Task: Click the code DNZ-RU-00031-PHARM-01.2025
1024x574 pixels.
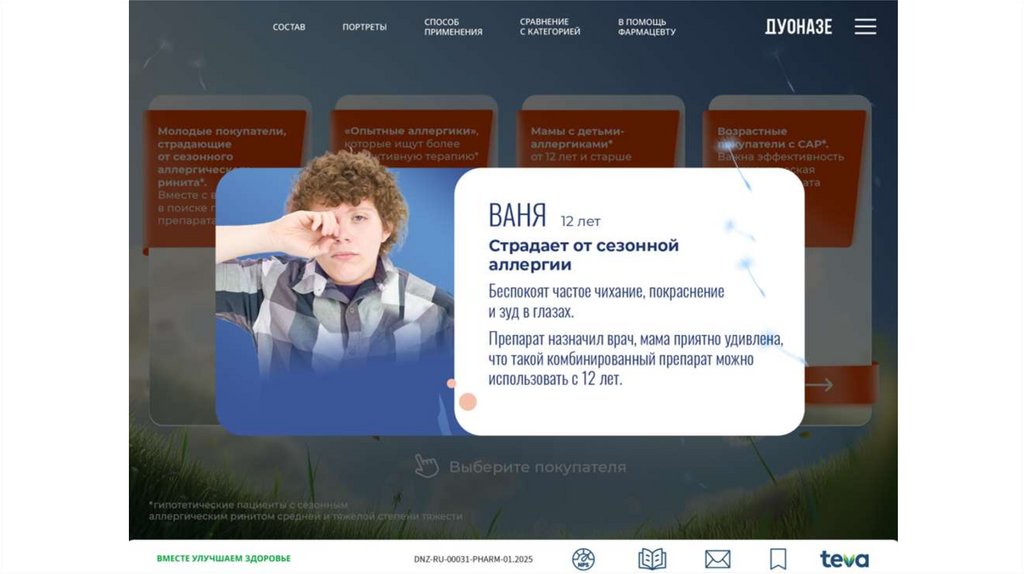Action: pos(473,559)
